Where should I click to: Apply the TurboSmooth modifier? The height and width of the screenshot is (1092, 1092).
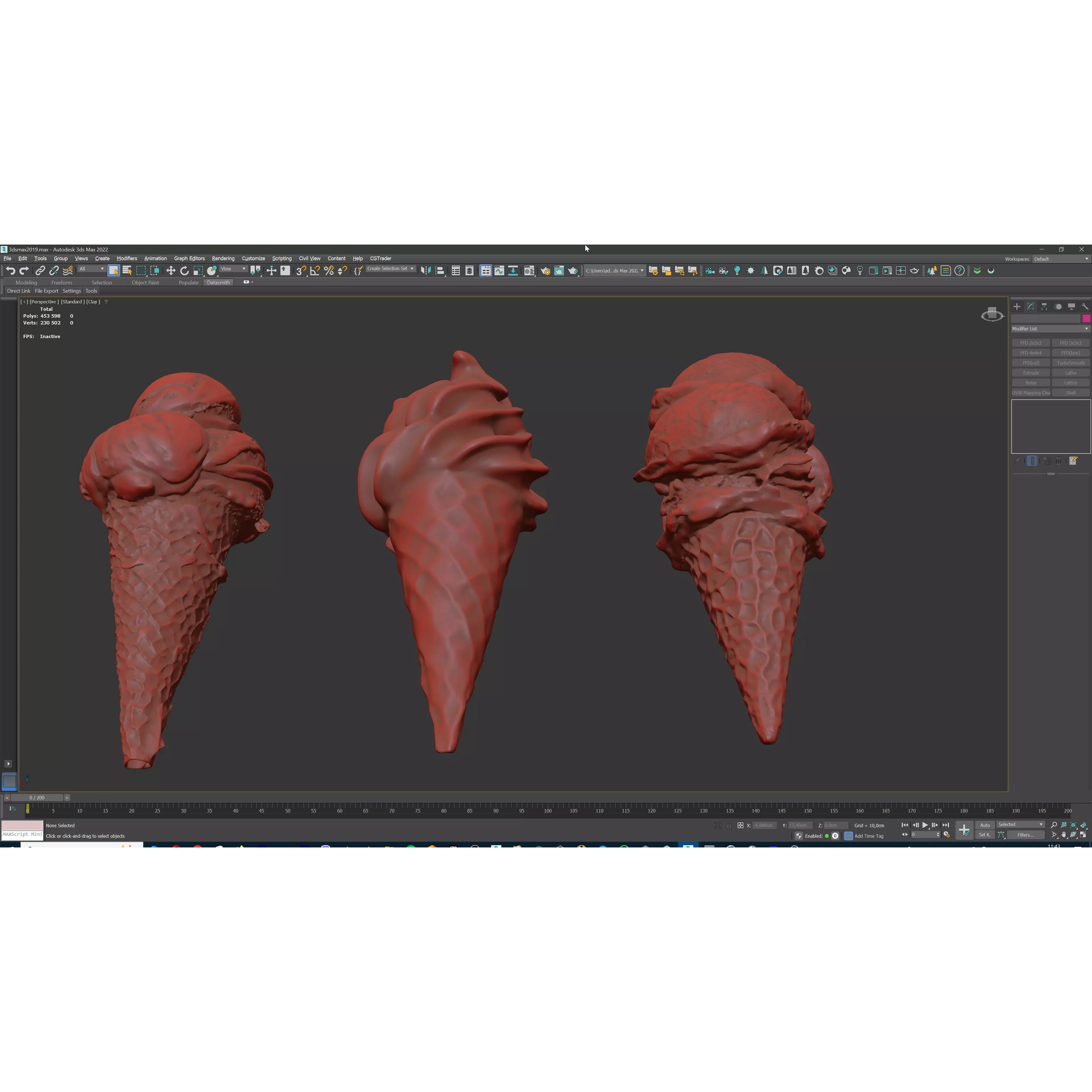coord(1071,363)
